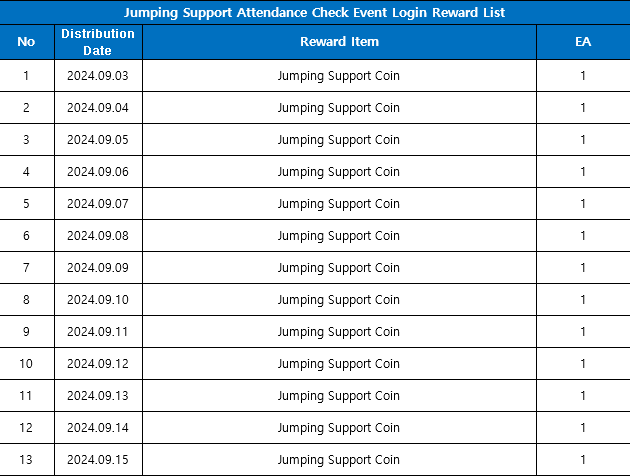Select the date 2024.09.15
Screen dimensions: 630x476
[x=98, y=460]
